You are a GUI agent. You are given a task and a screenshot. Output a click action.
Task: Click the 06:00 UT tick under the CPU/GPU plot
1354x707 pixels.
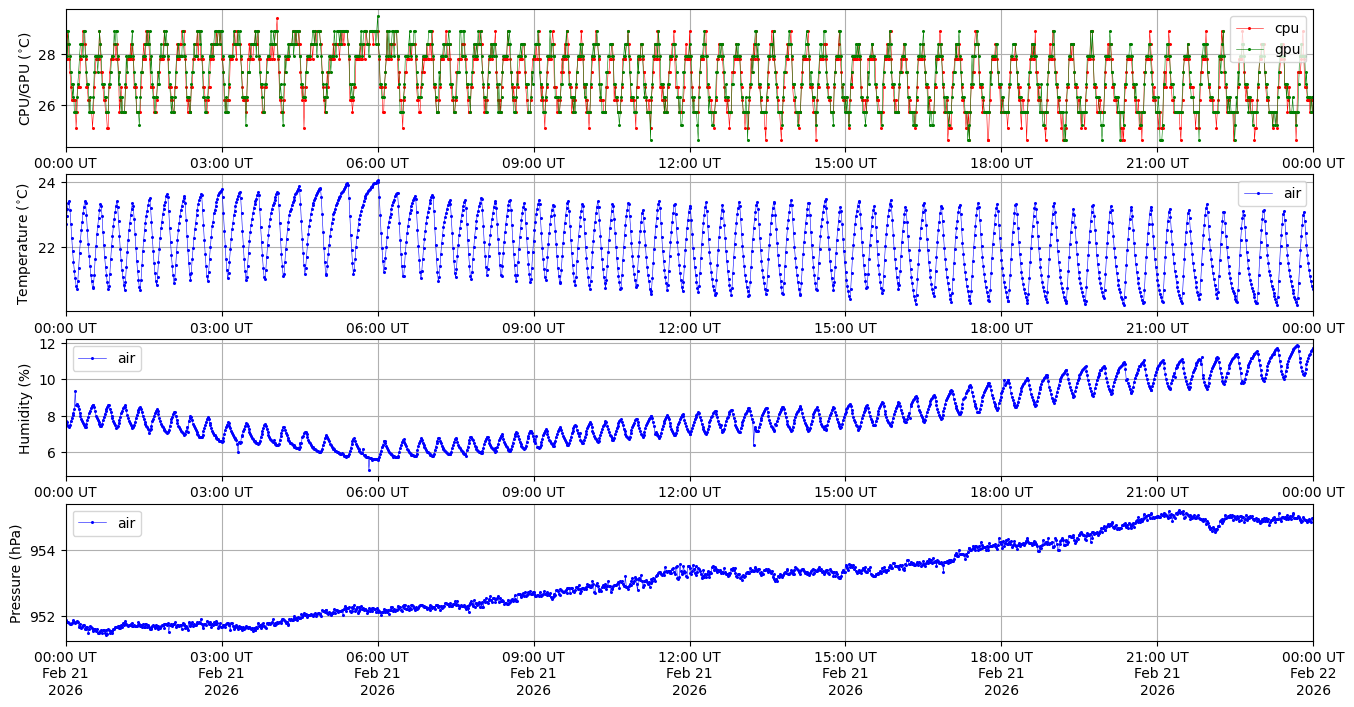tap(377, 163)
